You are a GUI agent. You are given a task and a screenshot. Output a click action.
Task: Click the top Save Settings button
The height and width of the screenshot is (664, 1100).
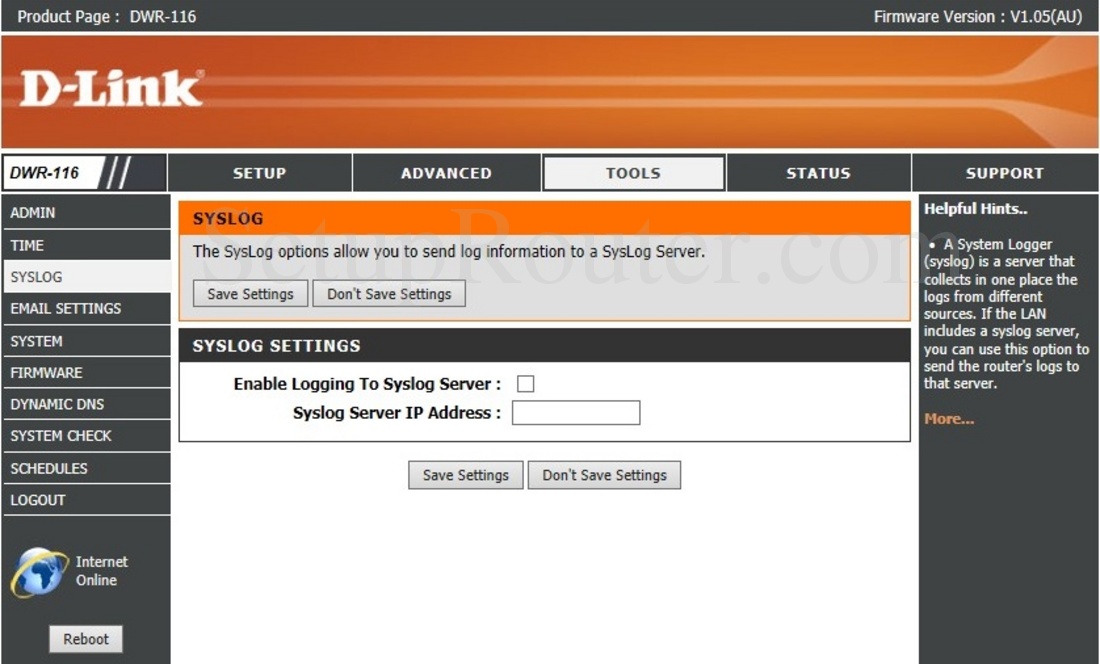(250, 294)
